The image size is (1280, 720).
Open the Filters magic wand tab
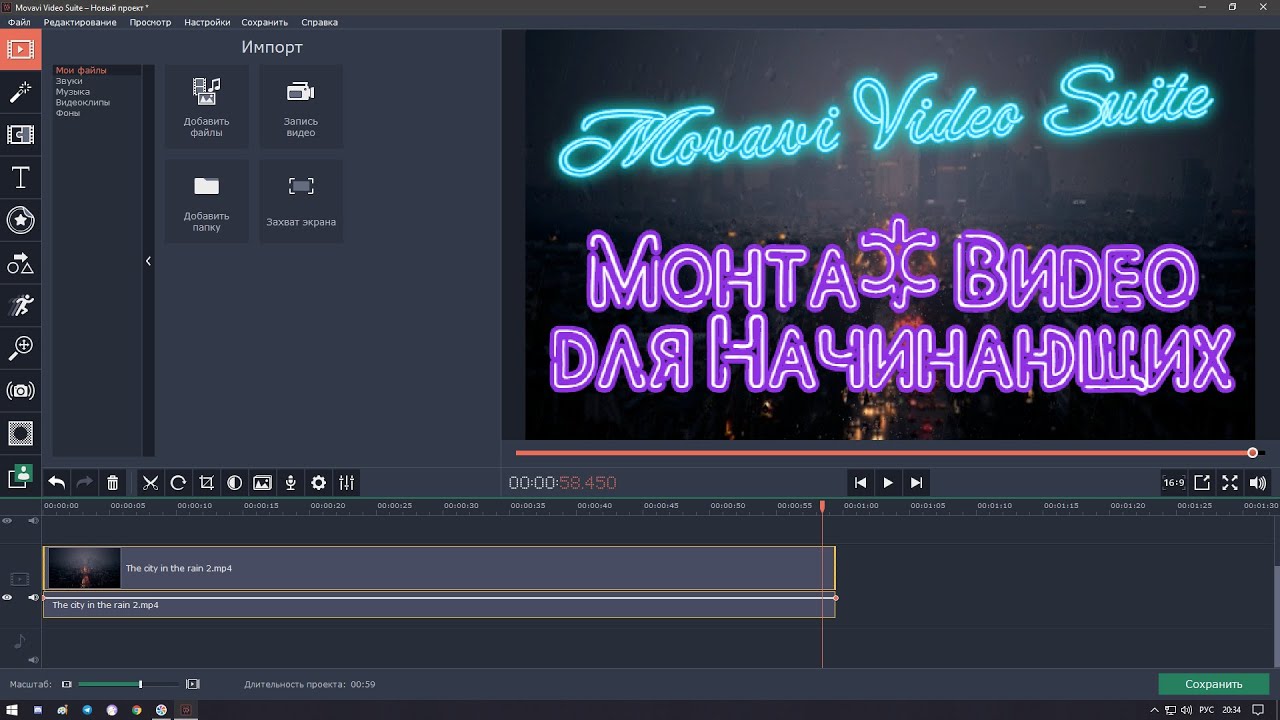pos(20,92)
